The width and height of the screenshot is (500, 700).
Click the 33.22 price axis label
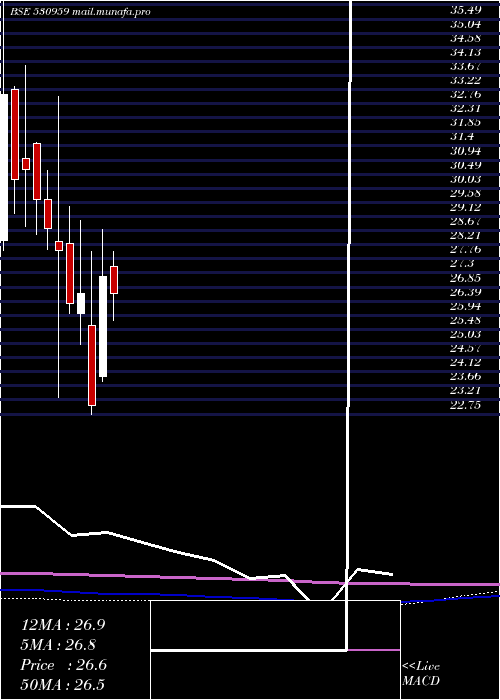click(465, 81)
